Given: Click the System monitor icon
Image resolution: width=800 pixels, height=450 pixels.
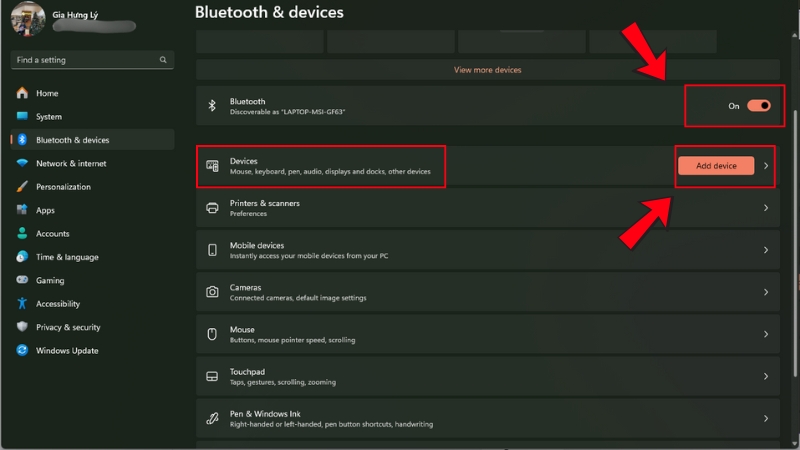Looking at the screenshot, I should pyautogui.click(x=22, y=116).
